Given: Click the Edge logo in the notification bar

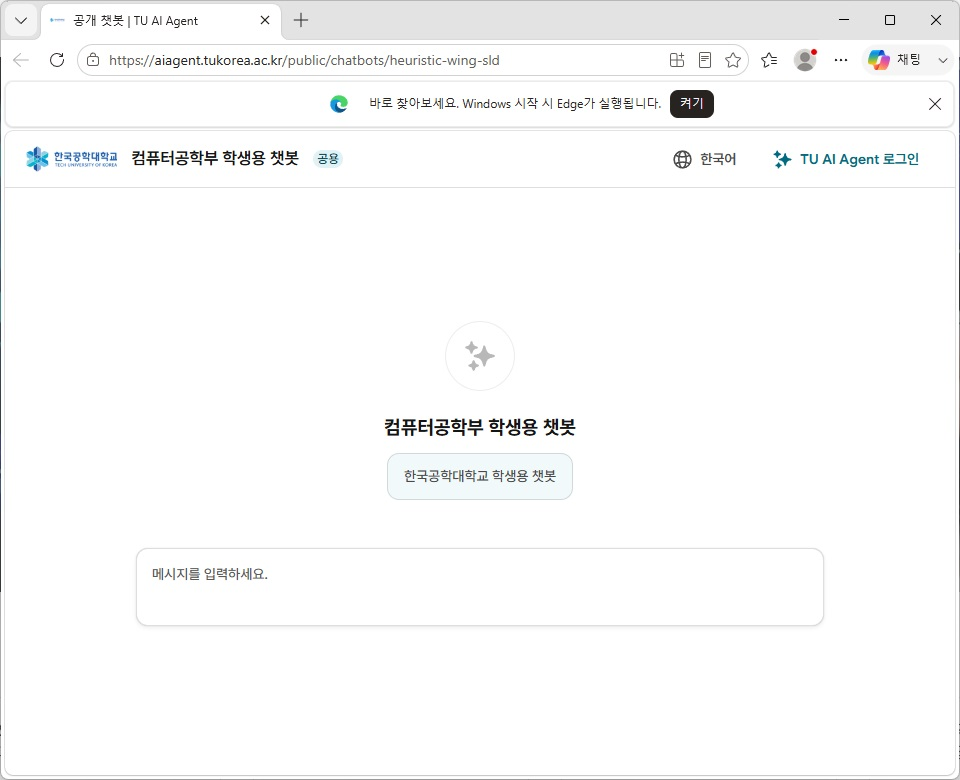Looking at the screenshot, I should click(x=339, y=104).
